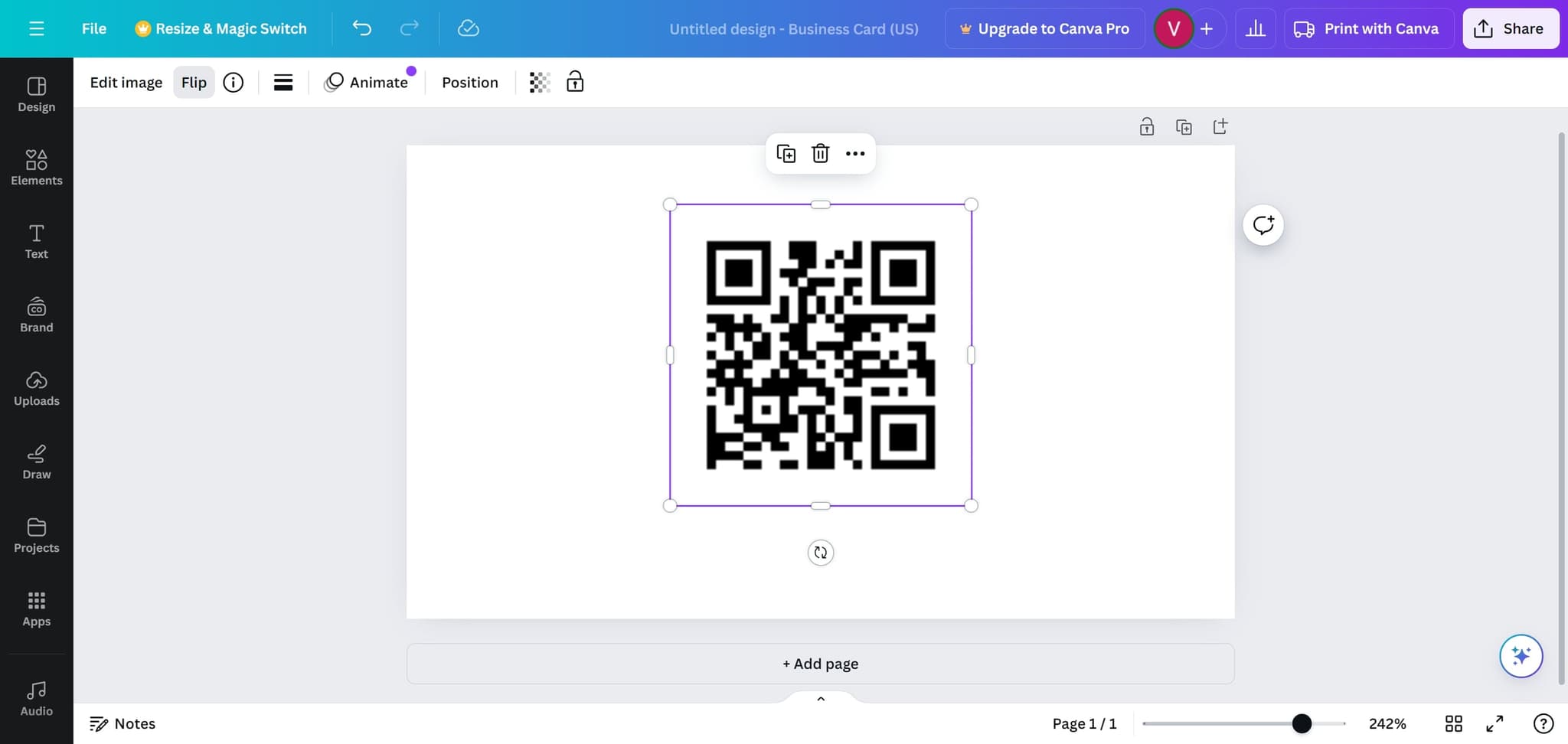
Task: Click the transparency checkerboard icon
Action: (540, 83)
